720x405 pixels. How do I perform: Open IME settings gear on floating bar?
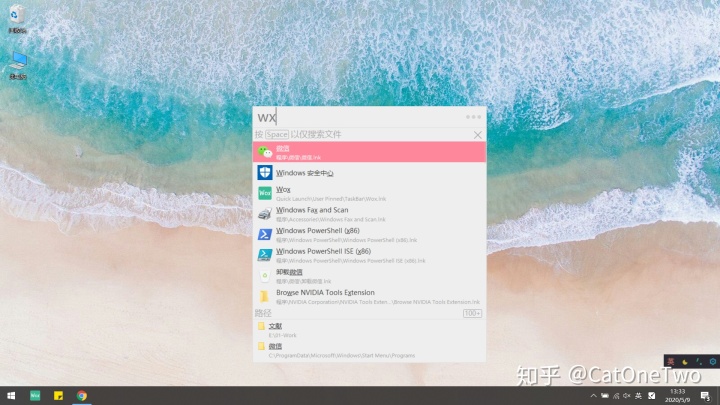click(713, 362)
